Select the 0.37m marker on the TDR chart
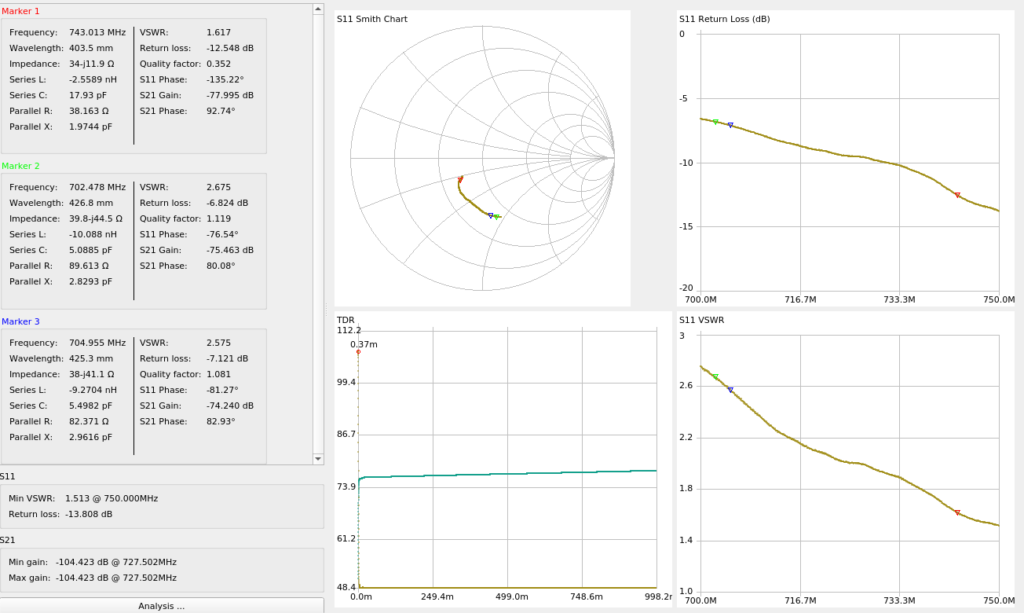This screenshot has height=613, width=1024. tap(358, 352)
